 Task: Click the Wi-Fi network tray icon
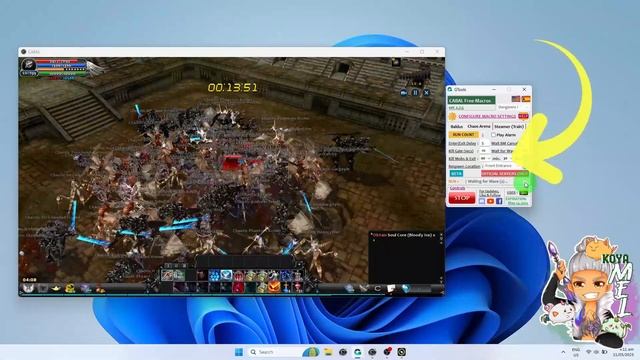(589, 352)
